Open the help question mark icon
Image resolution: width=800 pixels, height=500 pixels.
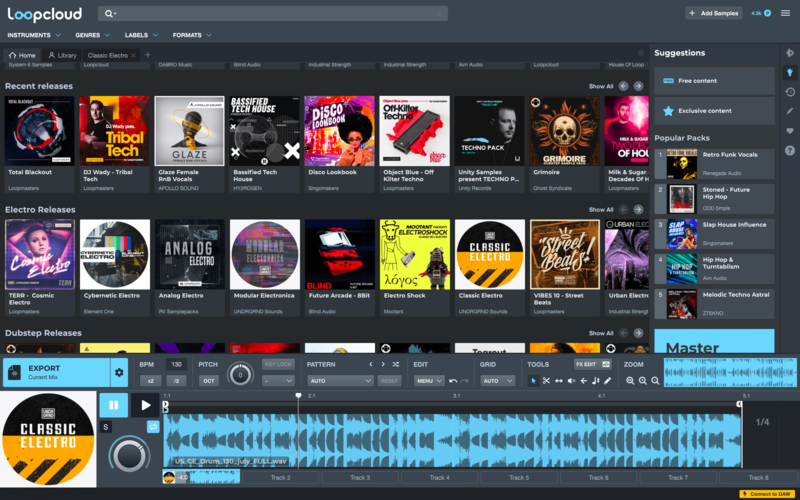(790, 150)
